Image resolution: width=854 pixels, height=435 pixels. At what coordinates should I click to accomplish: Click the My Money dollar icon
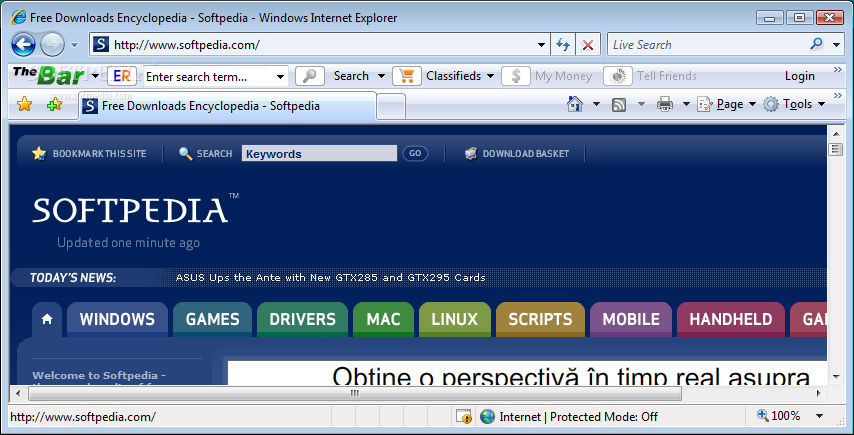click(x=515, y=76)
